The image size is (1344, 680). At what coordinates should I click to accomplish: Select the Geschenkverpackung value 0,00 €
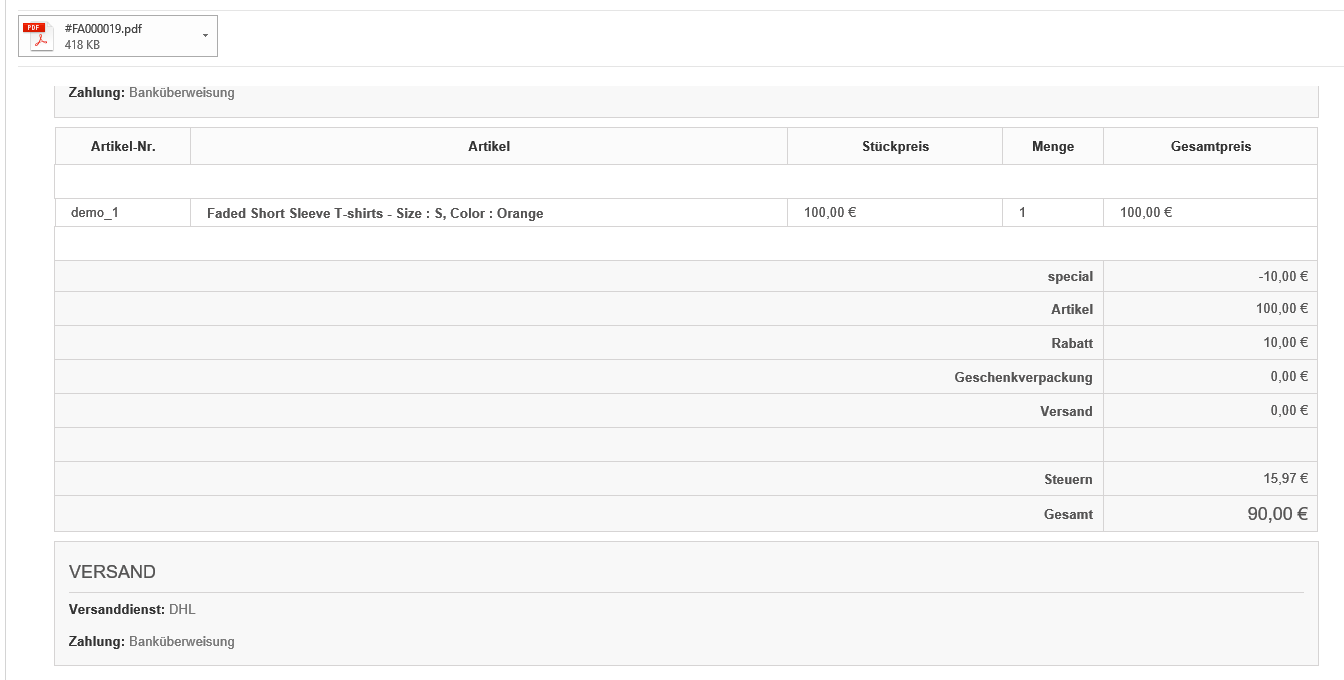1289,376
